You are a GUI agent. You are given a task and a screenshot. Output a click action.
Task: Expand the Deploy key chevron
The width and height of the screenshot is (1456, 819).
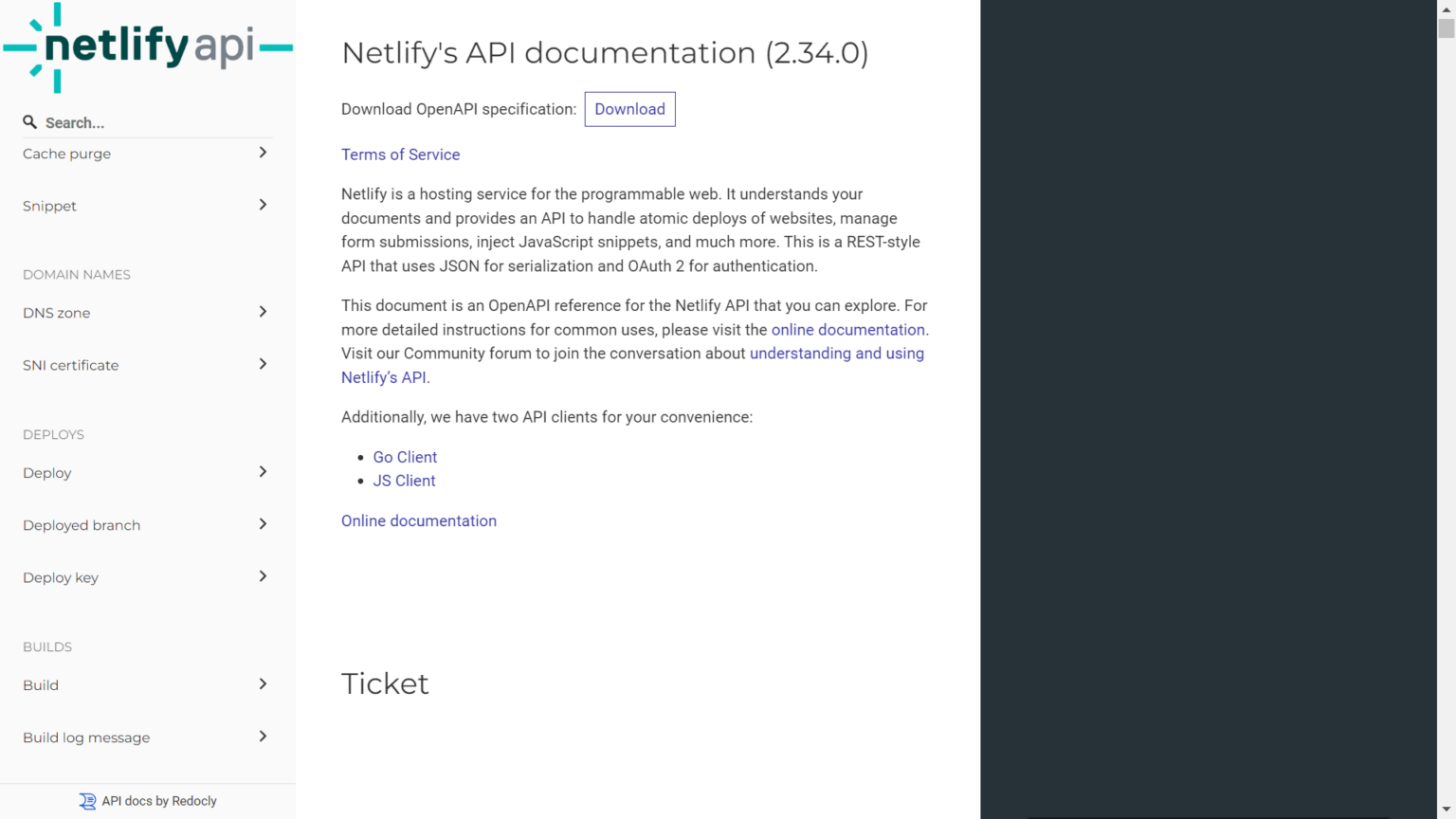tap(263, 576)
